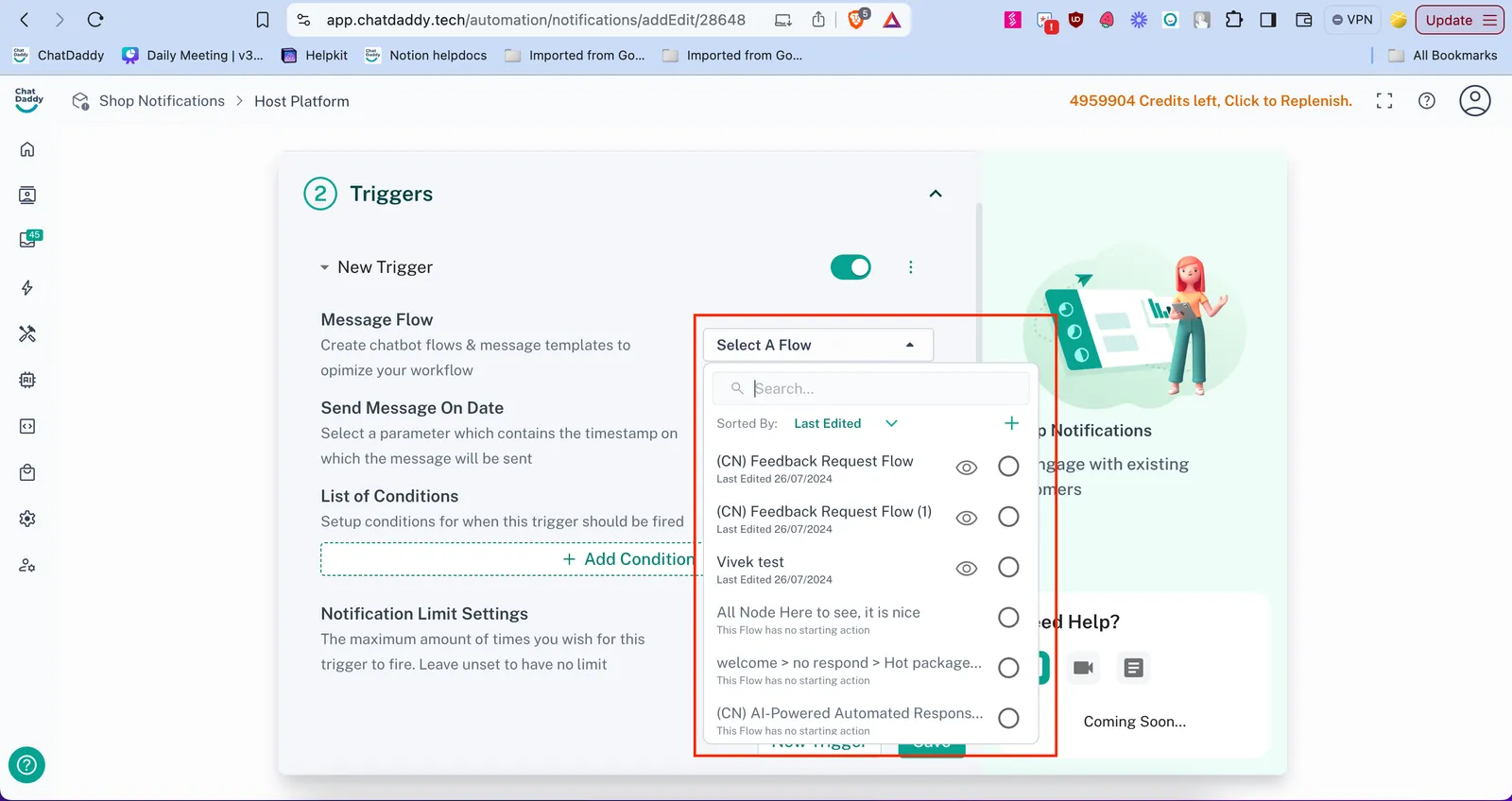Image resolution: width=1512 pixels, height=801 pixels.
Task: Click the lightning bolt automation icon
Action: click(27, 288)
